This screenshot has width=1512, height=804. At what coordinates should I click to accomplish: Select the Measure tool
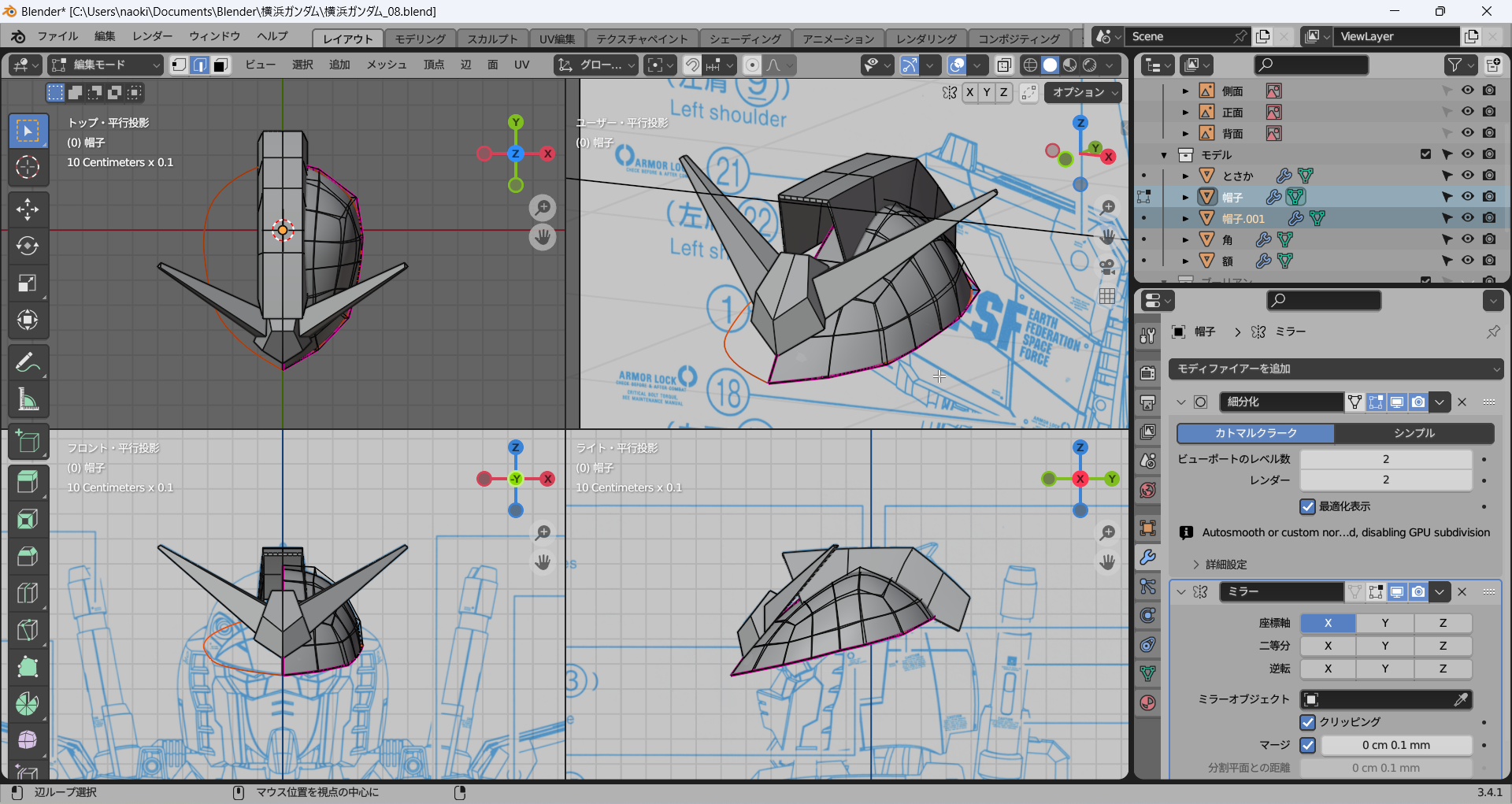point(28,400)
